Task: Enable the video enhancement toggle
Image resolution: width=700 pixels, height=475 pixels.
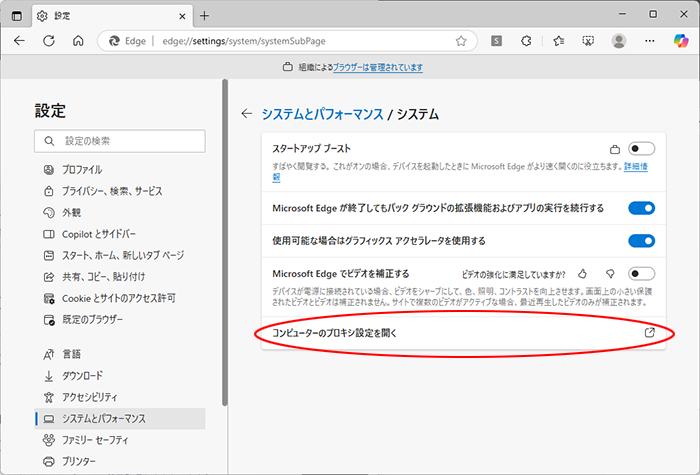Action: tap(641, 273)
